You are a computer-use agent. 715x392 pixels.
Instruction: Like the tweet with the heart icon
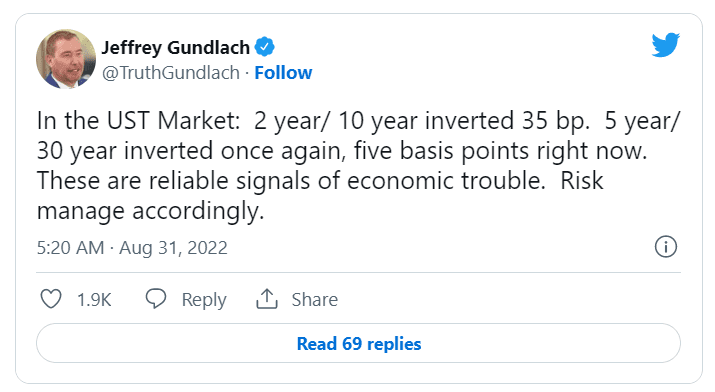pos(51,299)
